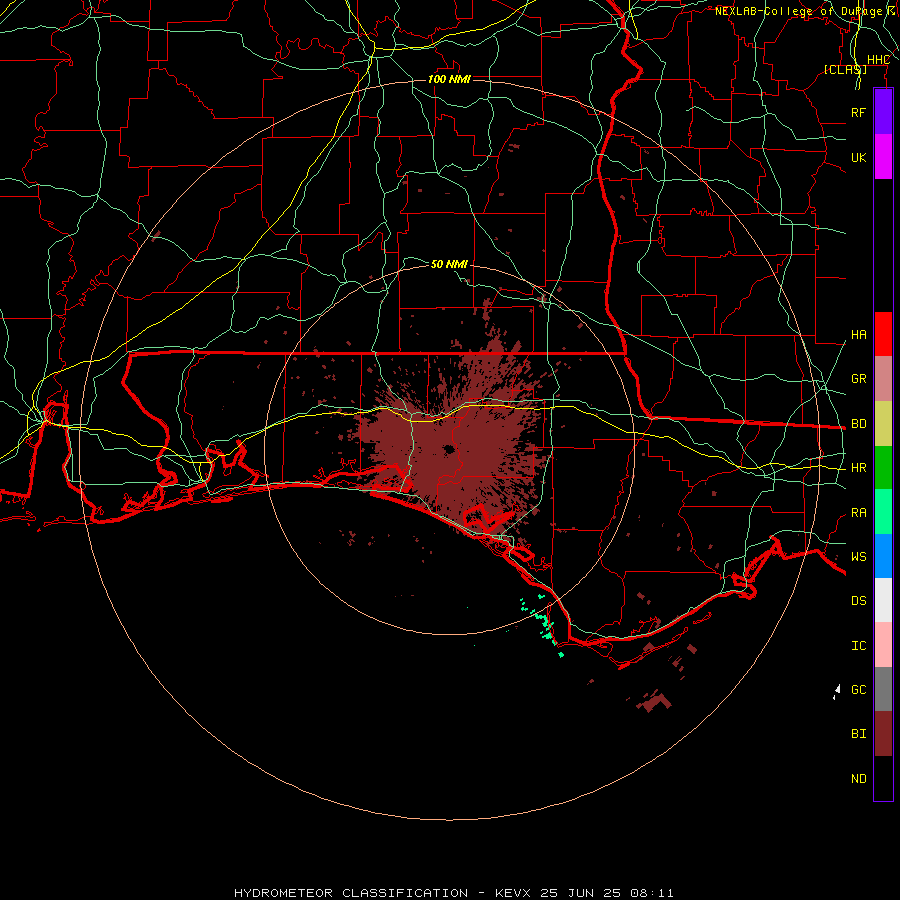Click the HHC product label

(x=878, y=60)
